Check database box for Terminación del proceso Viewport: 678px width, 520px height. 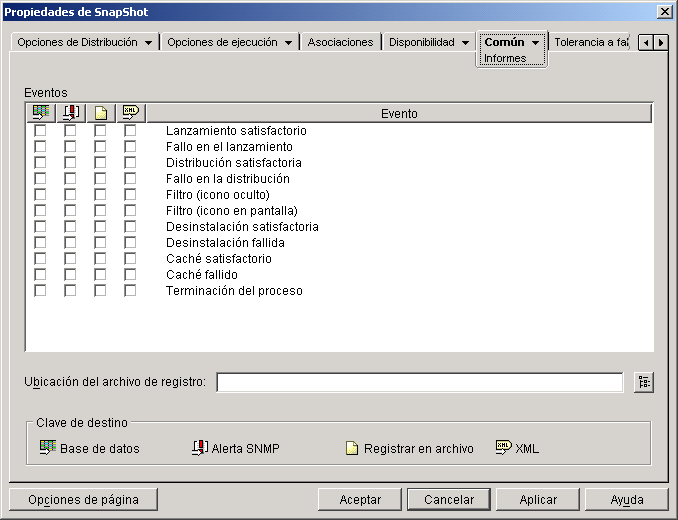click(x=40, y=290)
